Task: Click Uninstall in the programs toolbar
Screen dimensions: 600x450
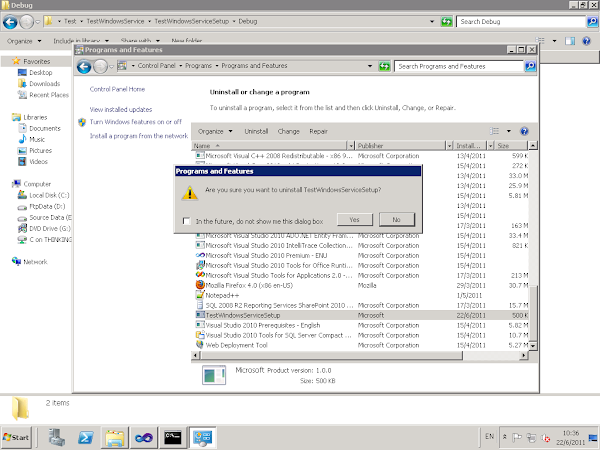Action: tap(256, 131)
